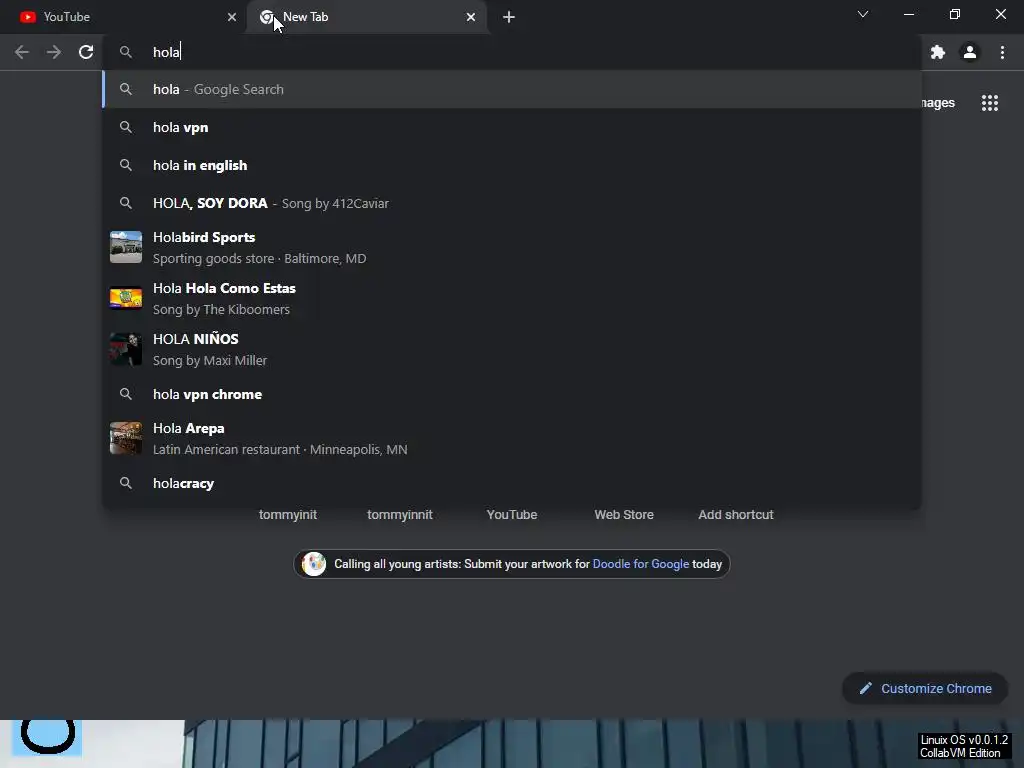Click the address bar containing hola
This screenshot has height=768, width=1024.
coord(512,52)
